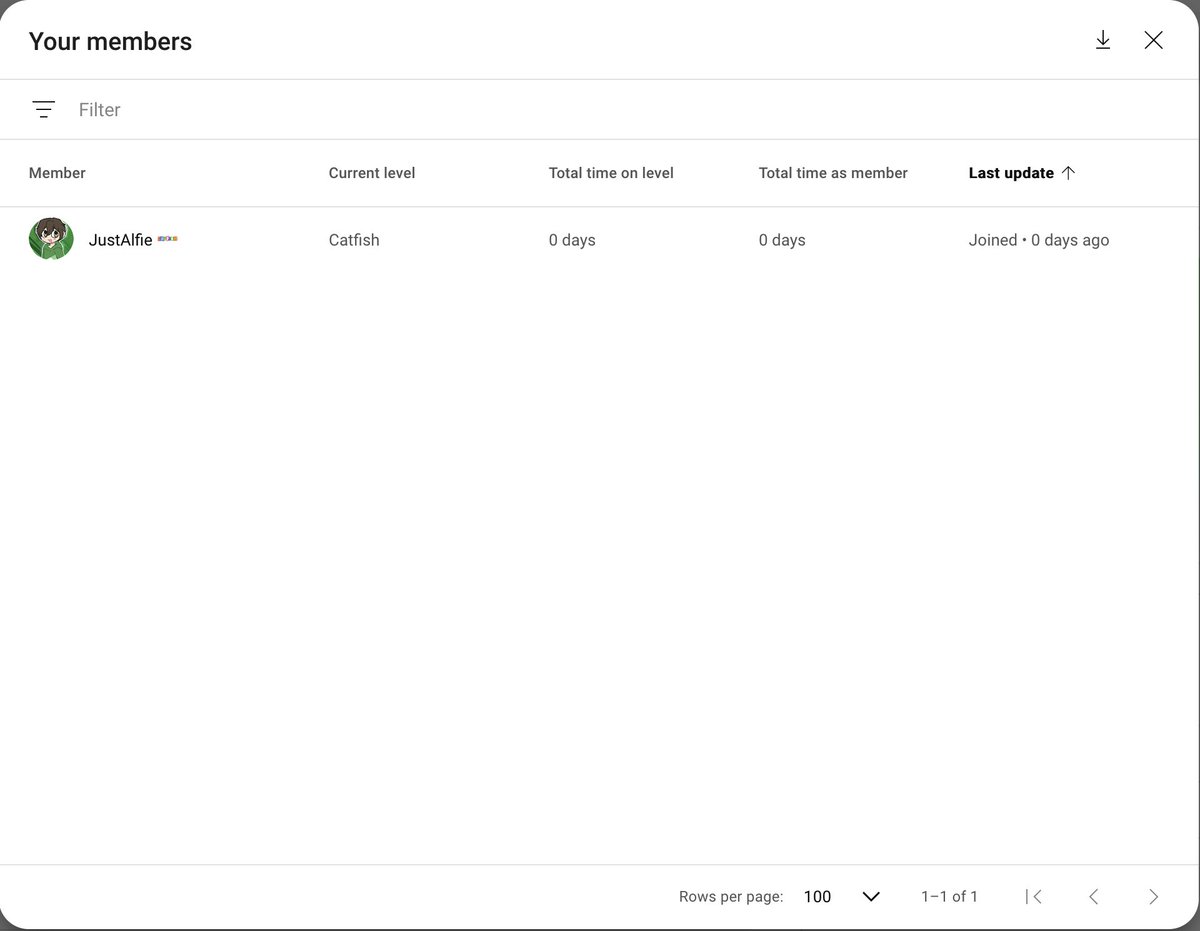The height and width of the screenshot is (931, 1200).
Task: Go to the previous page
Action: [1094, 896]
